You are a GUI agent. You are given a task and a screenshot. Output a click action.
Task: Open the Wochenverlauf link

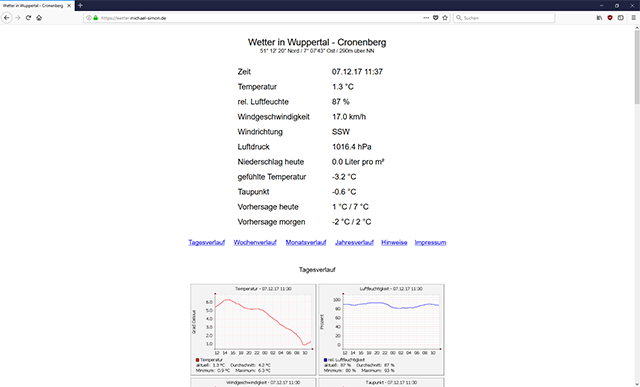(x=255, y=242)
